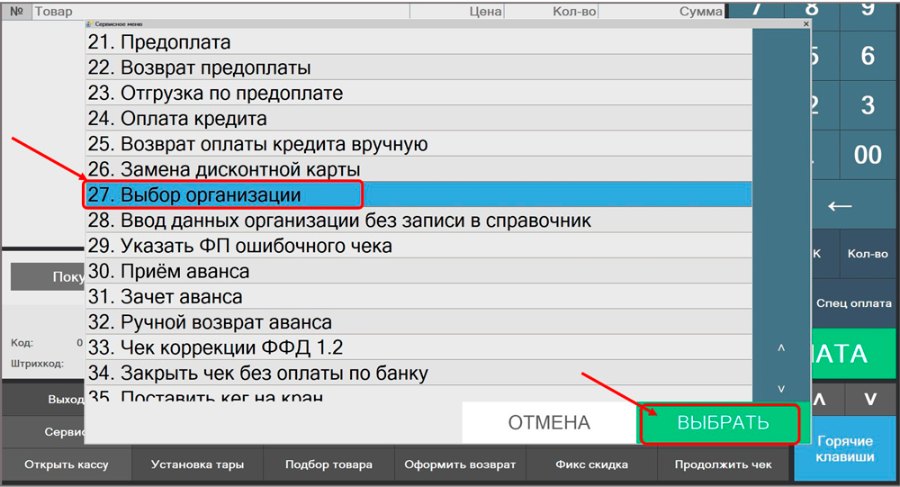Click the Открыть кассу button
This screenshot has height=487, width=900.
click(x=66, y=464)
